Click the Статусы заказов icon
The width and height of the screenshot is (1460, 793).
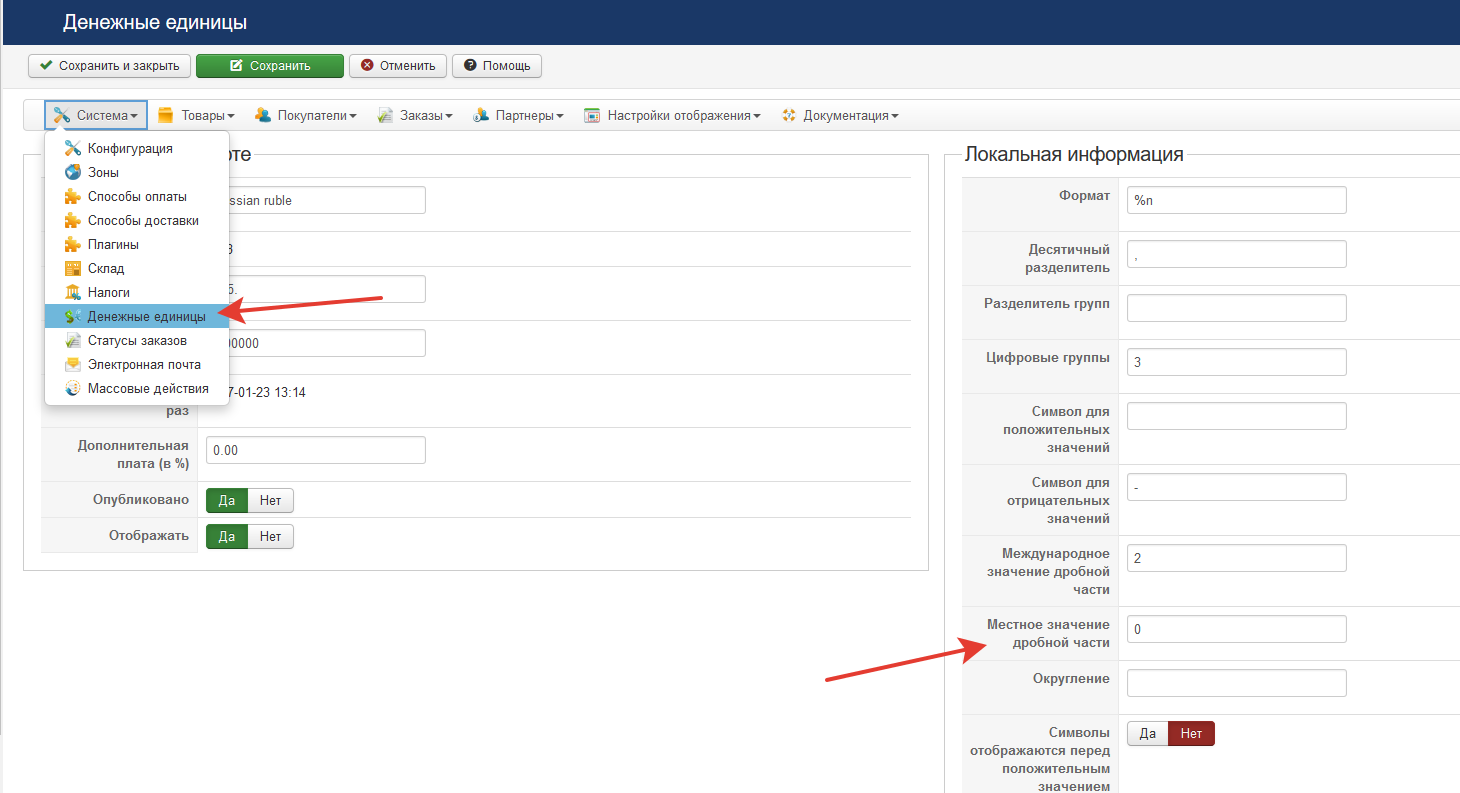(72, 340)
